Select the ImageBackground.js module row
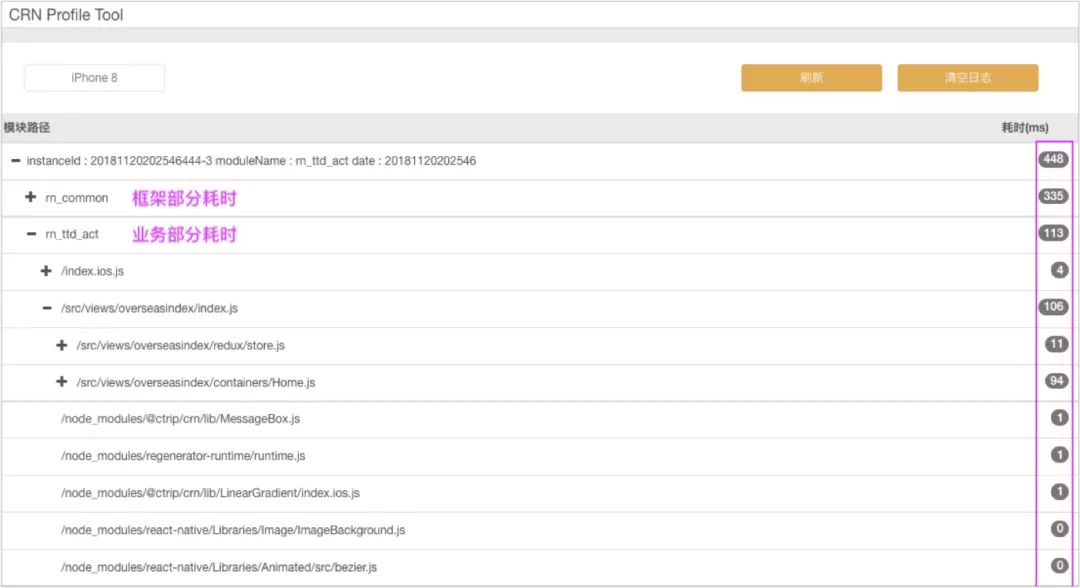 540,530
